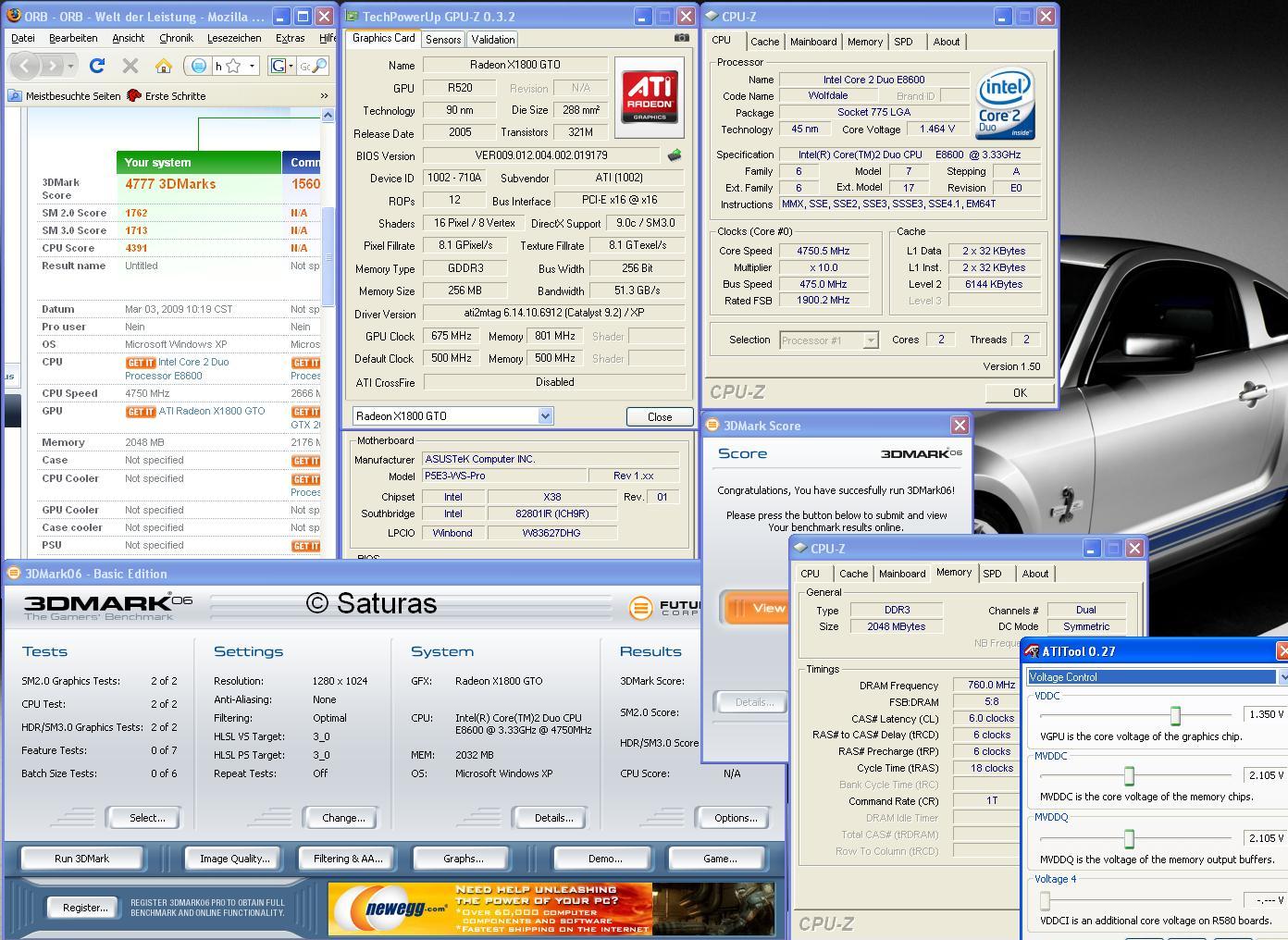Click the Voltage 4 slider handle
This screenshot has width=1288, height=940.
coord(1046,900)
